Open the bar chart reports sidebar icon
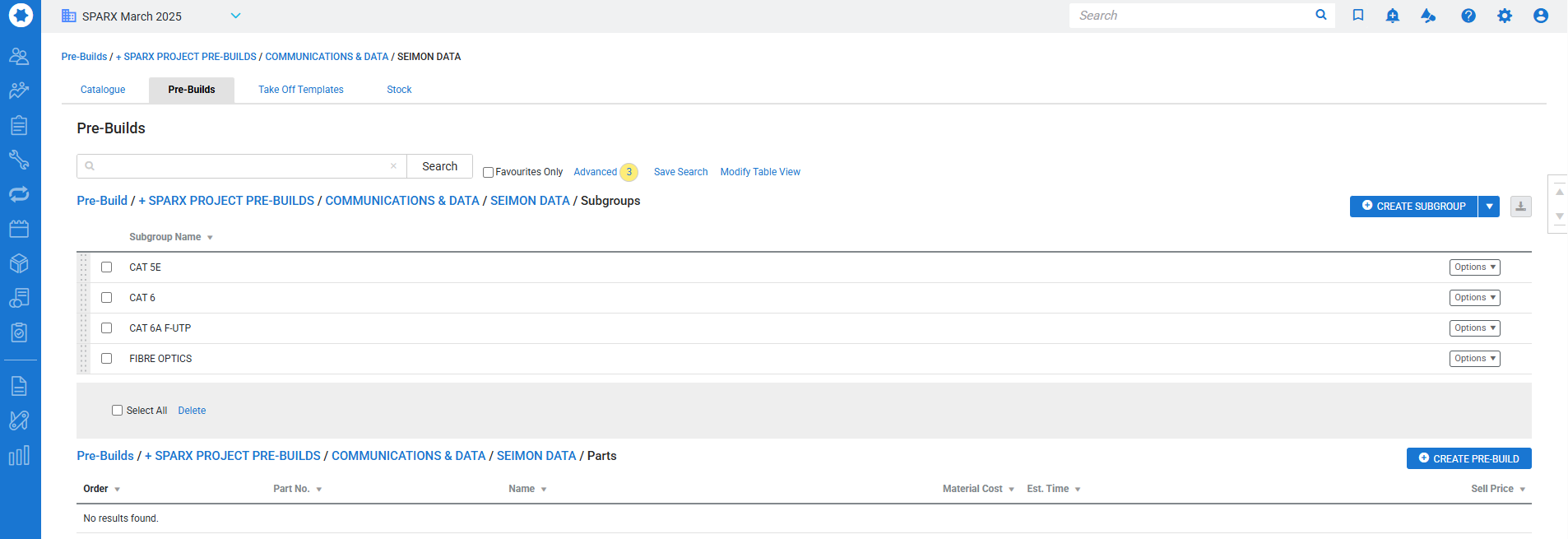This screenshot has height=539, width=1568. (x=19, y=456)
